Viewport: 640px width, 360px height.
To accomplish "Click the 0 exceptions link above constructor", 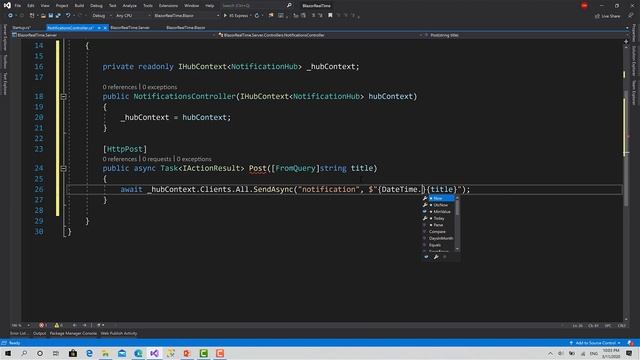I will point(160,87).
